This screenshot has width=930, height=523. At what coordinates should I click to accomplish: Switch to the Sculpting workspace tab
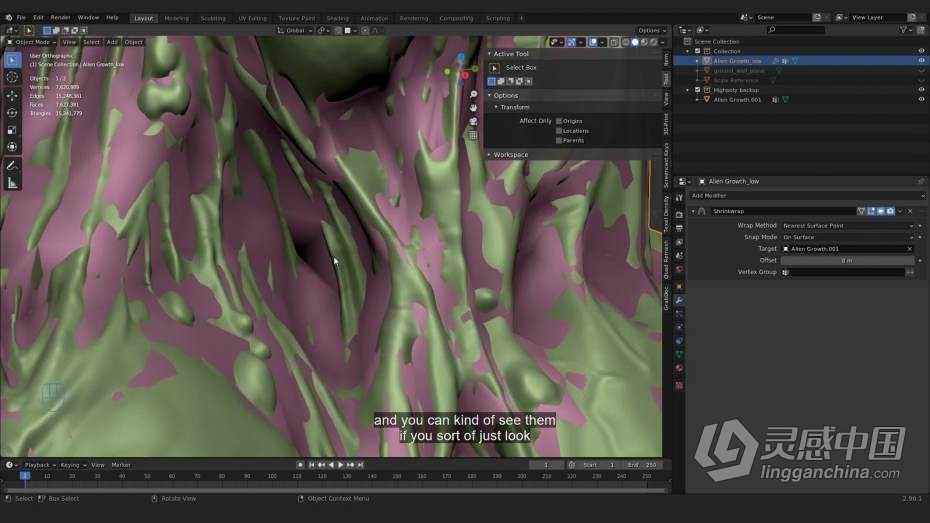pyautogui.click(x=213, y=18)
